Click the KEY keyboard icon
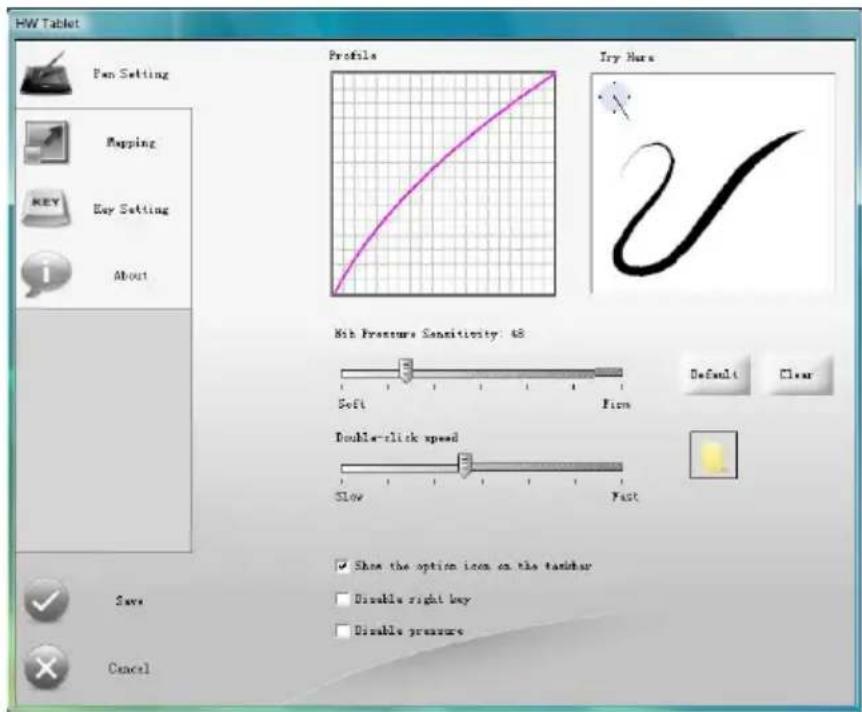862x712 pixels. click(46, 208)
